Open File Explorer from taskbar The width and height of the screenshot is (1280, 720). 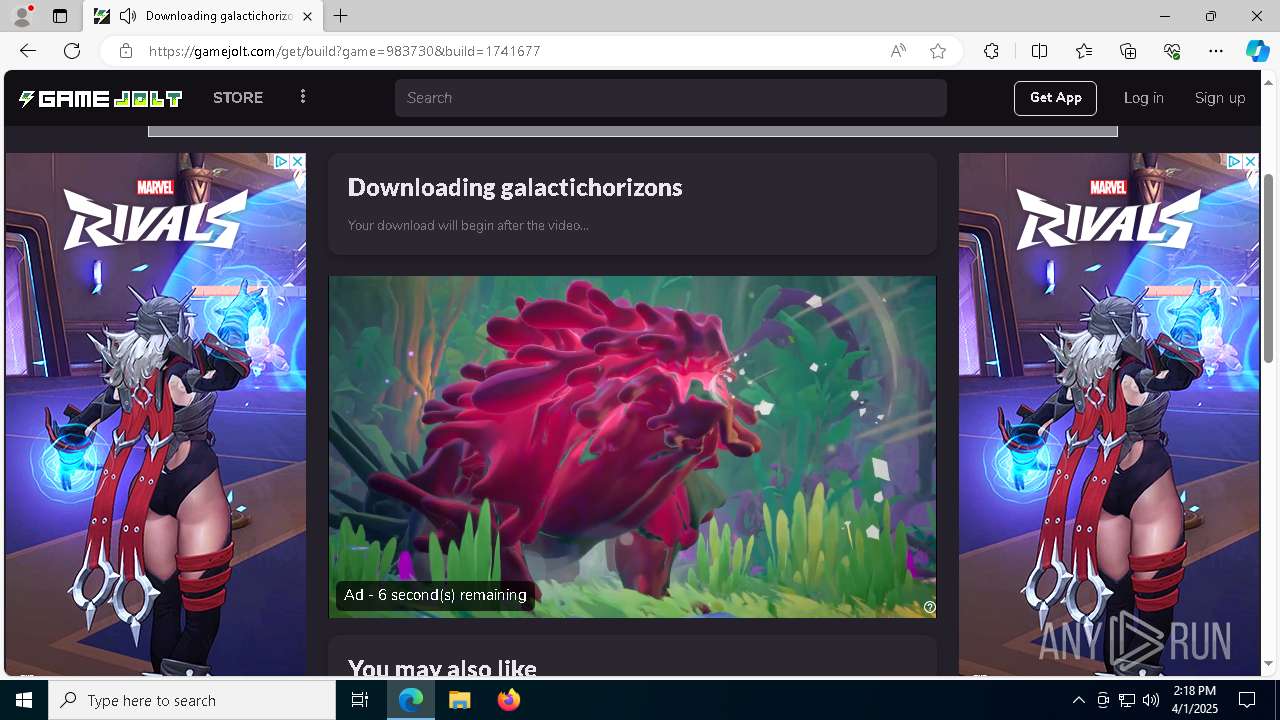[x=460, y=700]
